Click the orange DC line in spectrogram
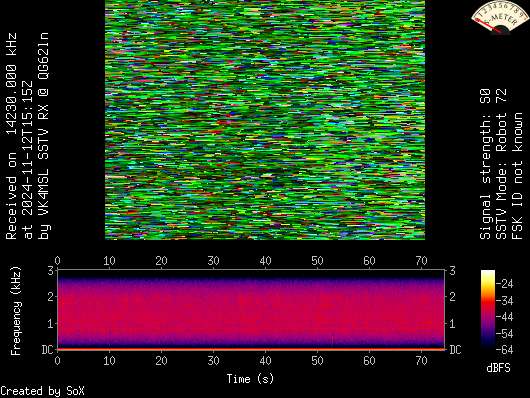 coord(251,349)
